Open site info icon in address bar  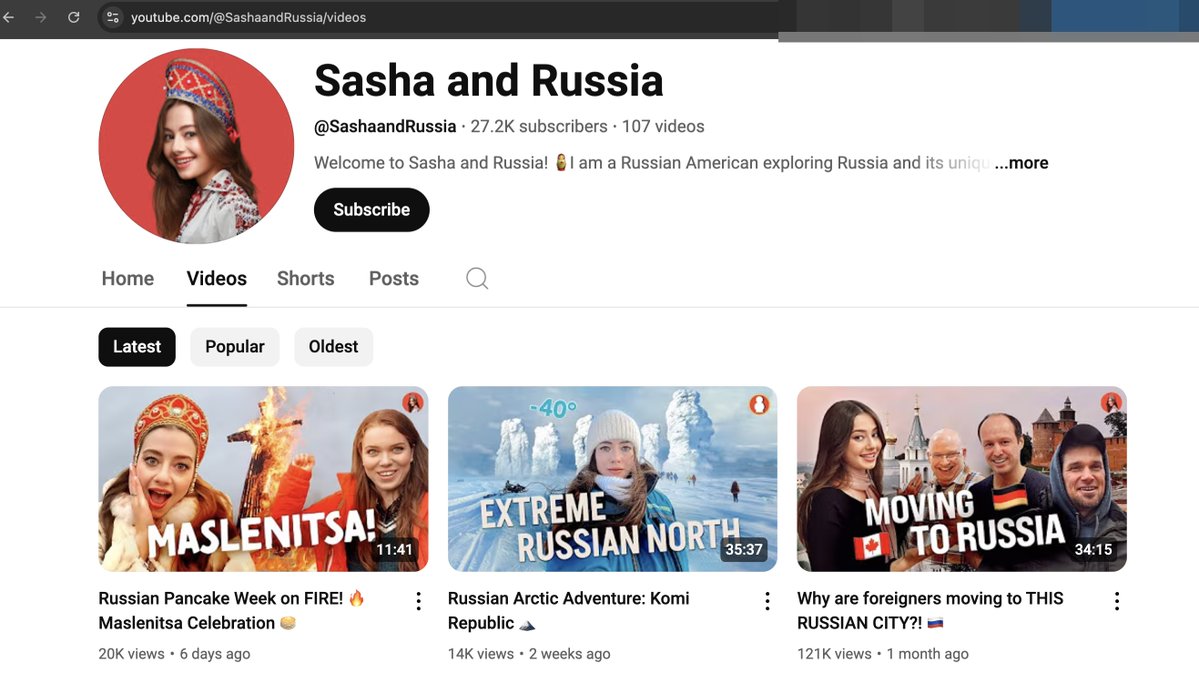click(113, 17)
